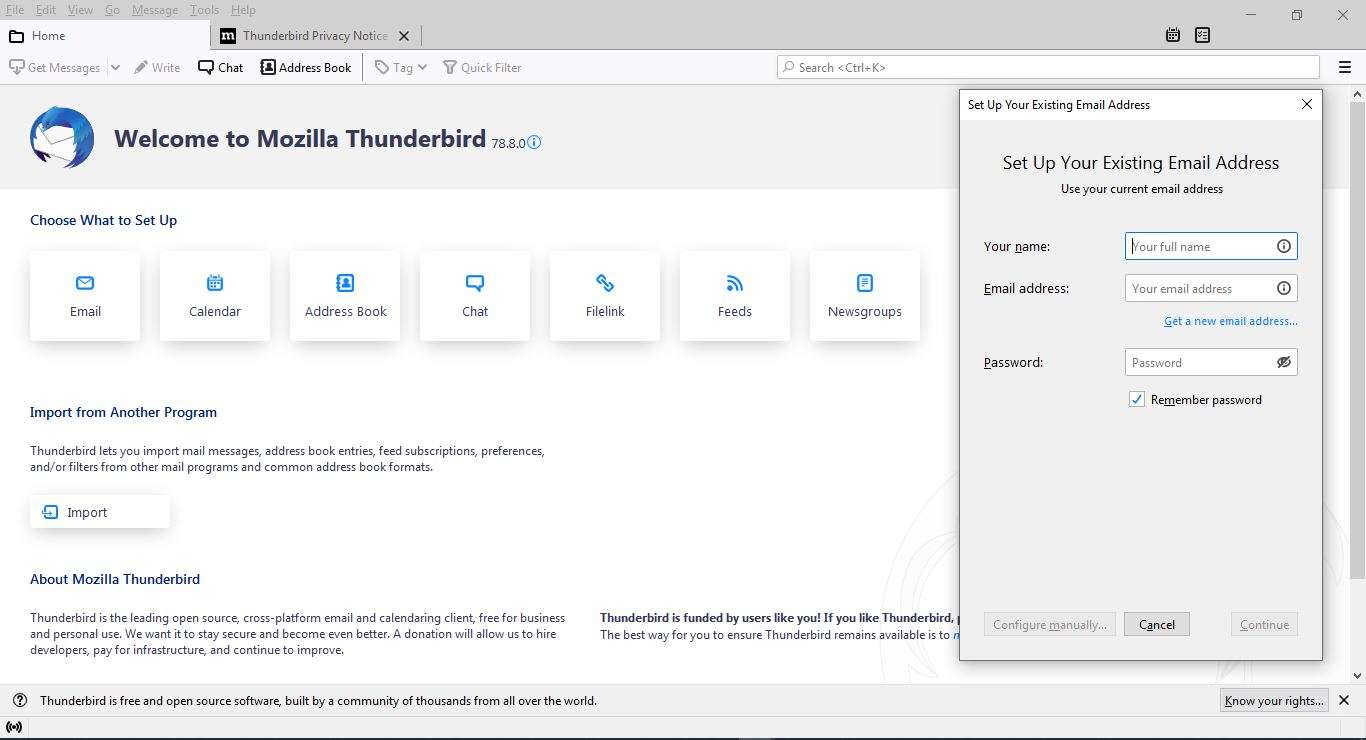The width and height of the screenshot is (1366, 740).
Task: Set up Newsgroups card
Action: click(865, 296)
